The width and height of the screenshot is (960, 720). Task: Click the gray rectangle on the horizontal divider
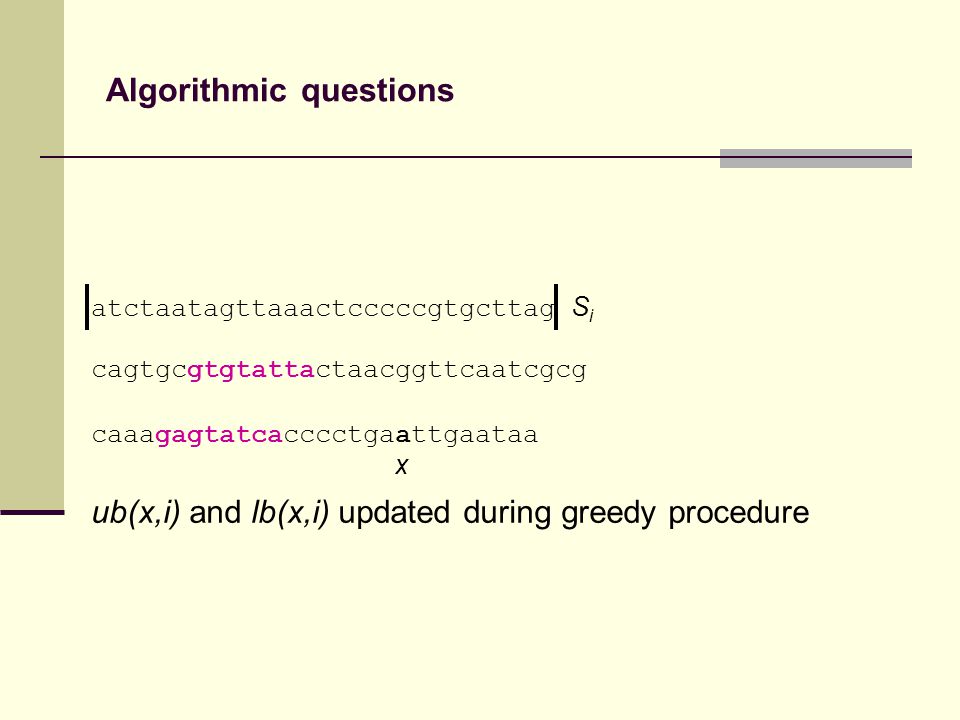[x=816, y=158]
